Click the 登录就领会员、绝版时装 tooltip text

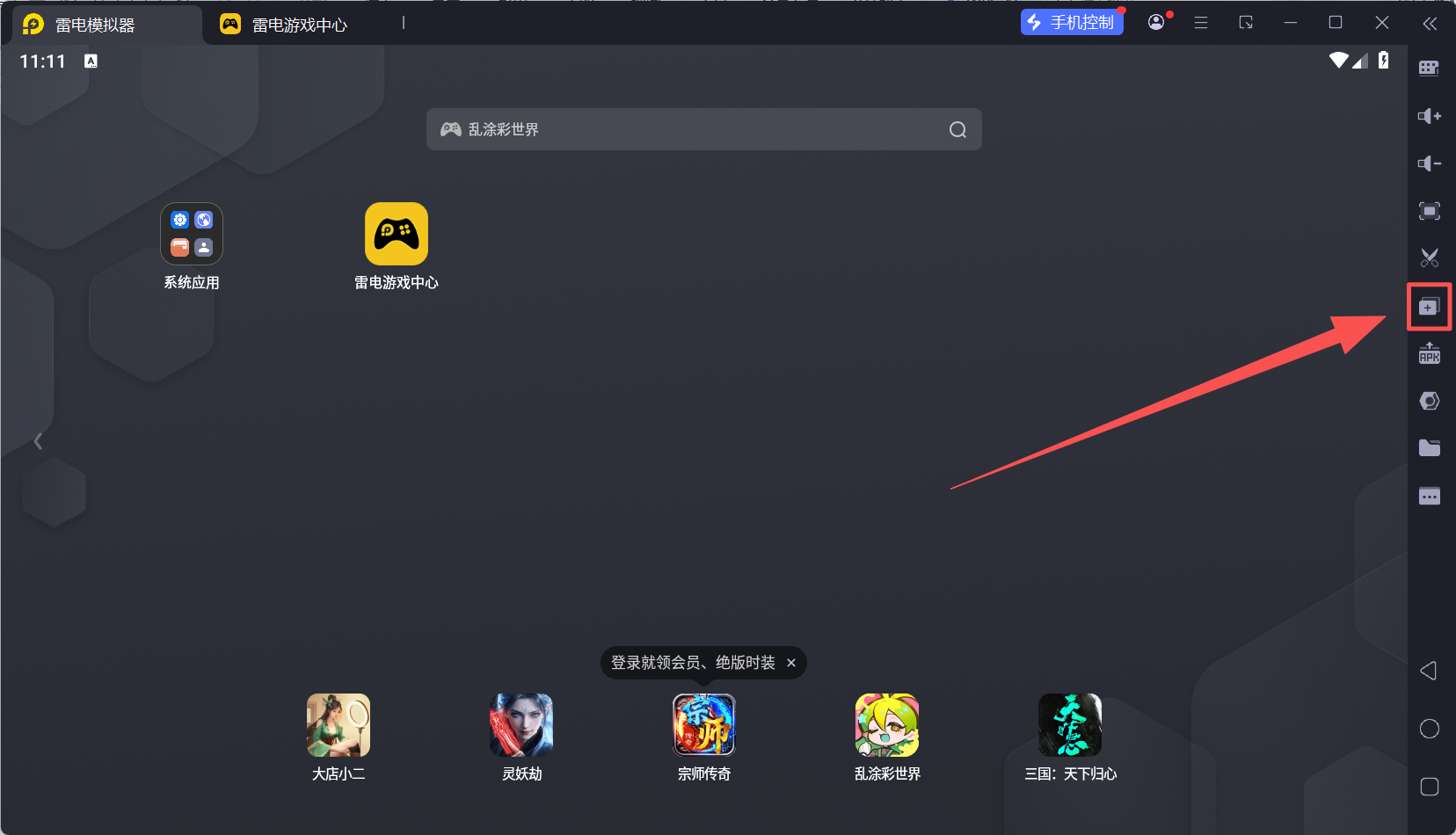(x=693, y=663)
